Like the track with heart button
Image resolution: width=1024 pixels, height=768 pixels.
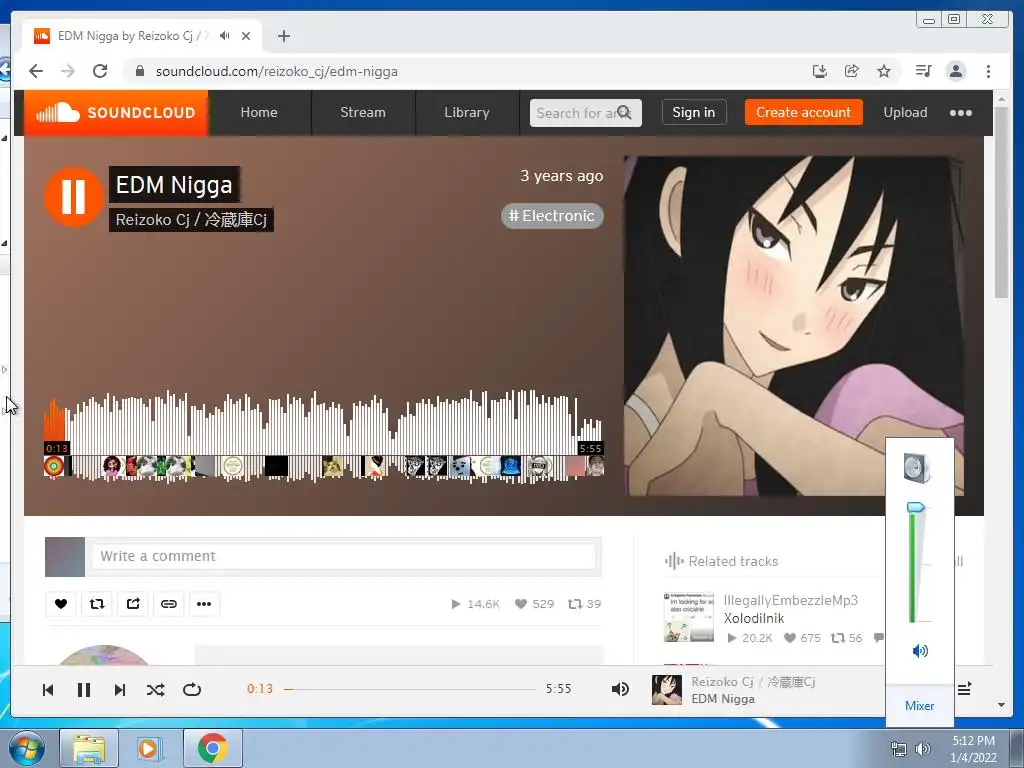click(61, 603)
